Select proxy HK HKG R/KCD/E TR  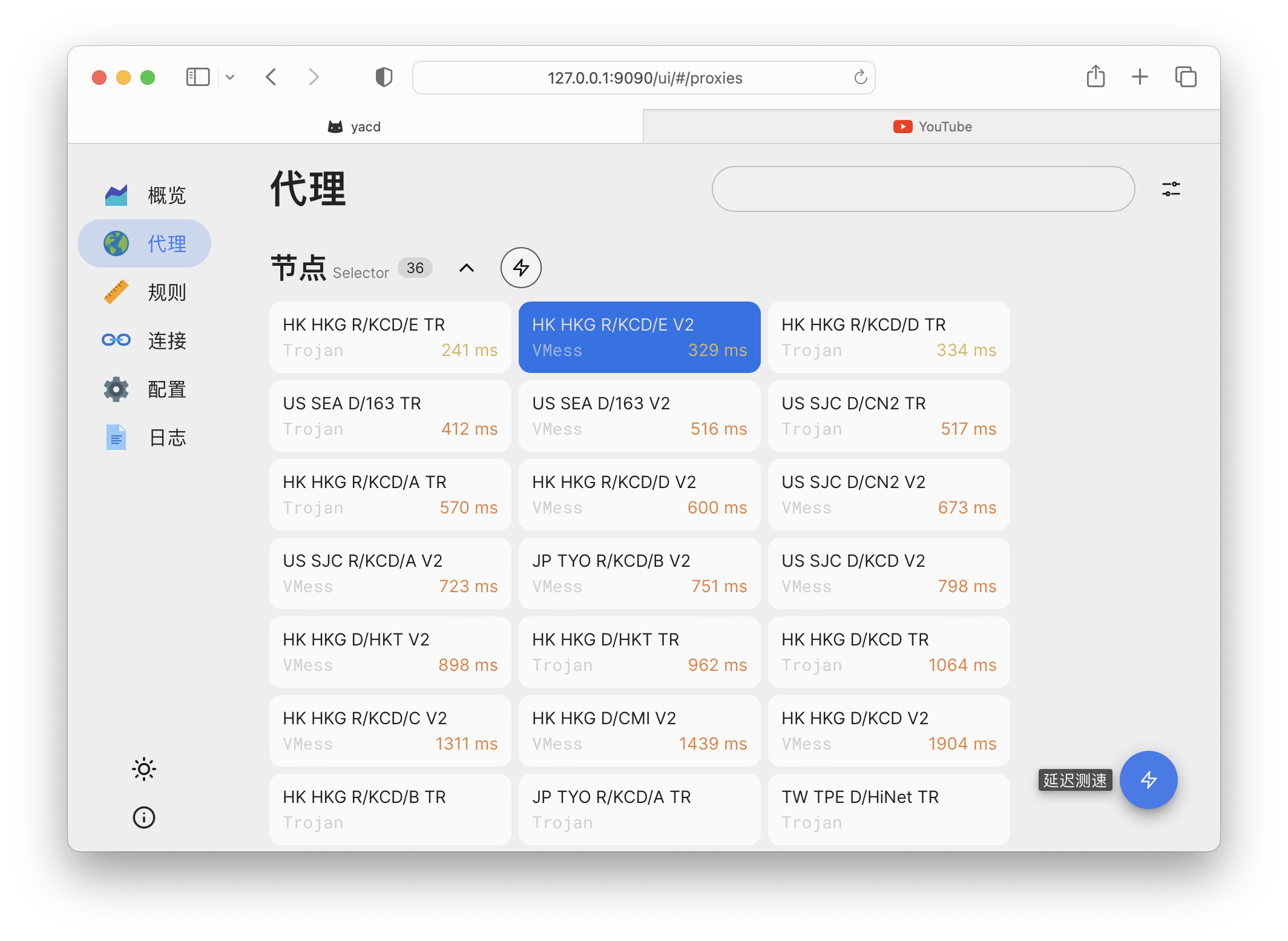pos(390,337)
